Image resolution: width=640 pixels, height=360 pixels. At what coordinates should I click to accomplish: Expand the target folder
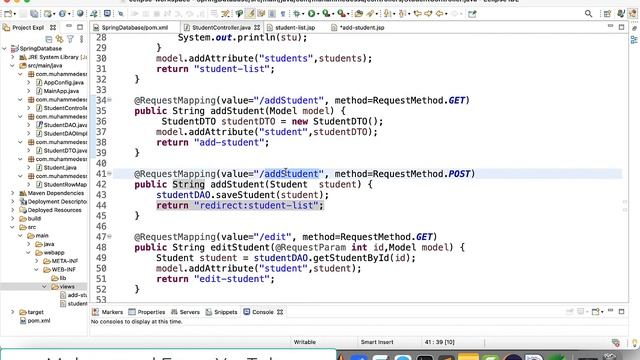tap(13, 312)
